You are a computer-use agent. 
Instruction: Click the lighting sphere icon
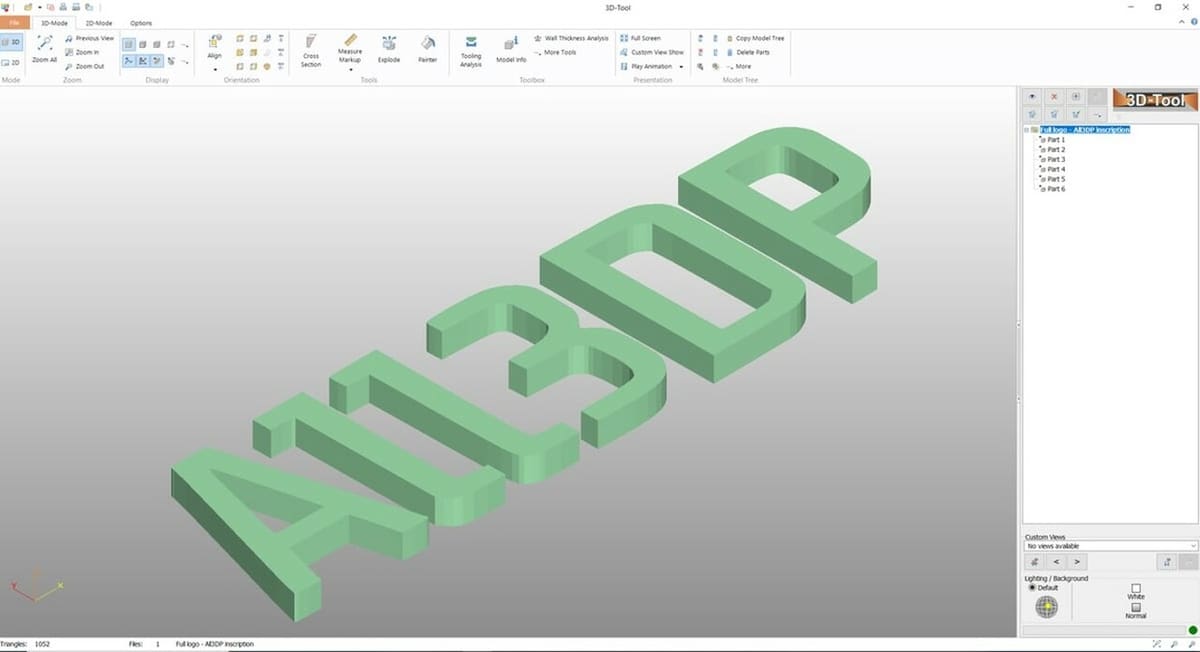pos(1046,607)
